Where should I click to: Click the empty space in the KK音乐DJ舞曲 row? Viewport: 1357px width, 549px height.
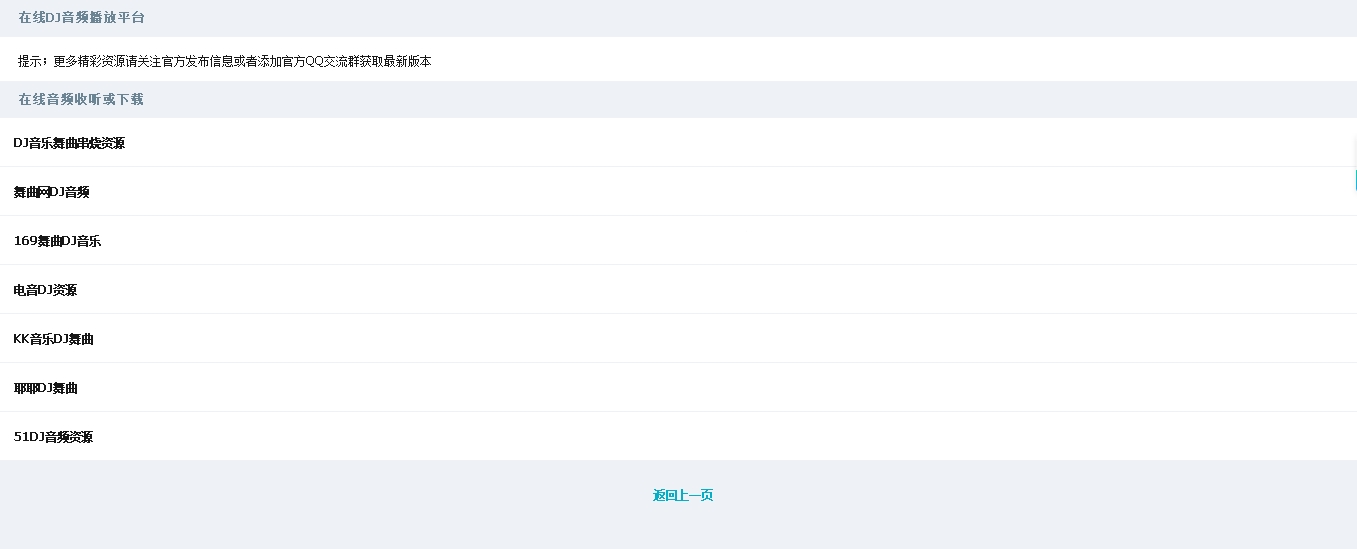[x=700, y=339]
